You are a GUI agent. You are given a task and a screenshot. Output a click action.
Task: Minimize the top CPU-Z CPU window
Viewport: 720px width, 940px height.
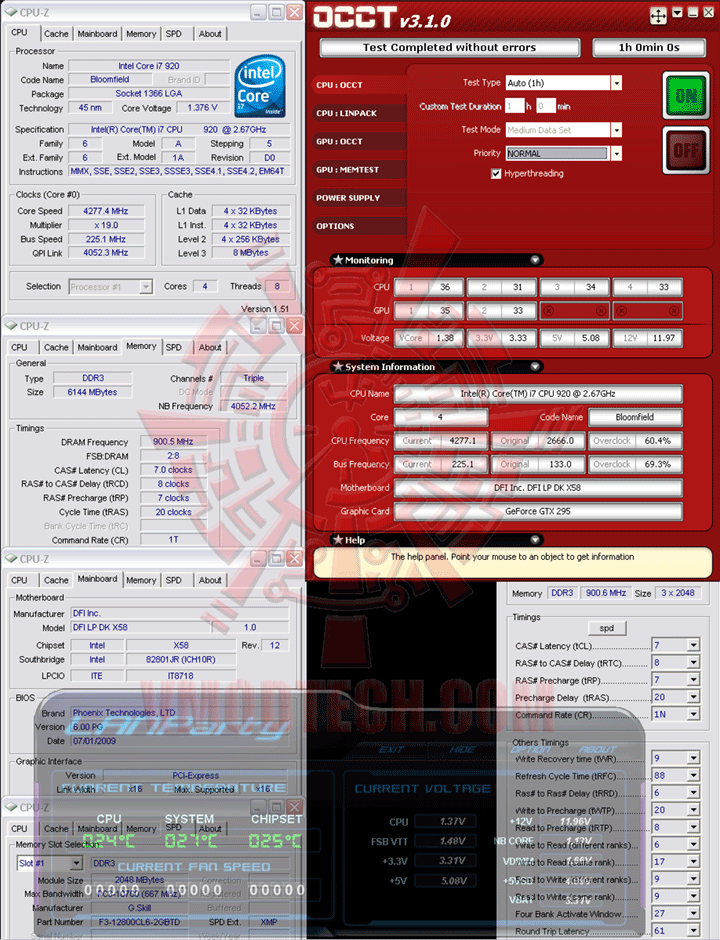(258, 12)
